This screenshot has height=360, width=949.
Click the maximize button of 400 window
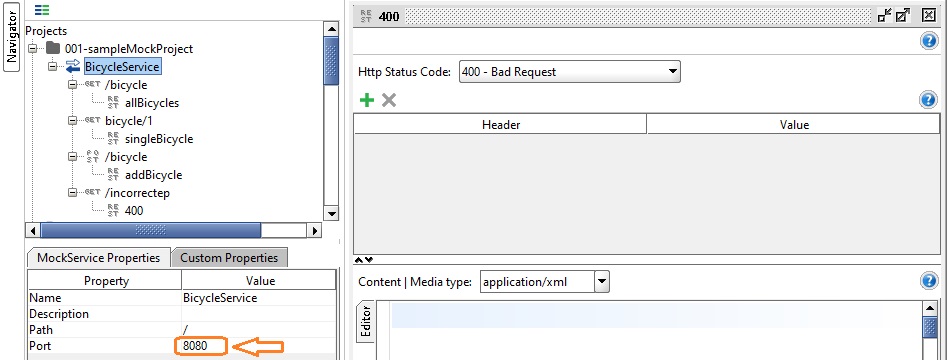pyautogui.click(x=903, y=16)
